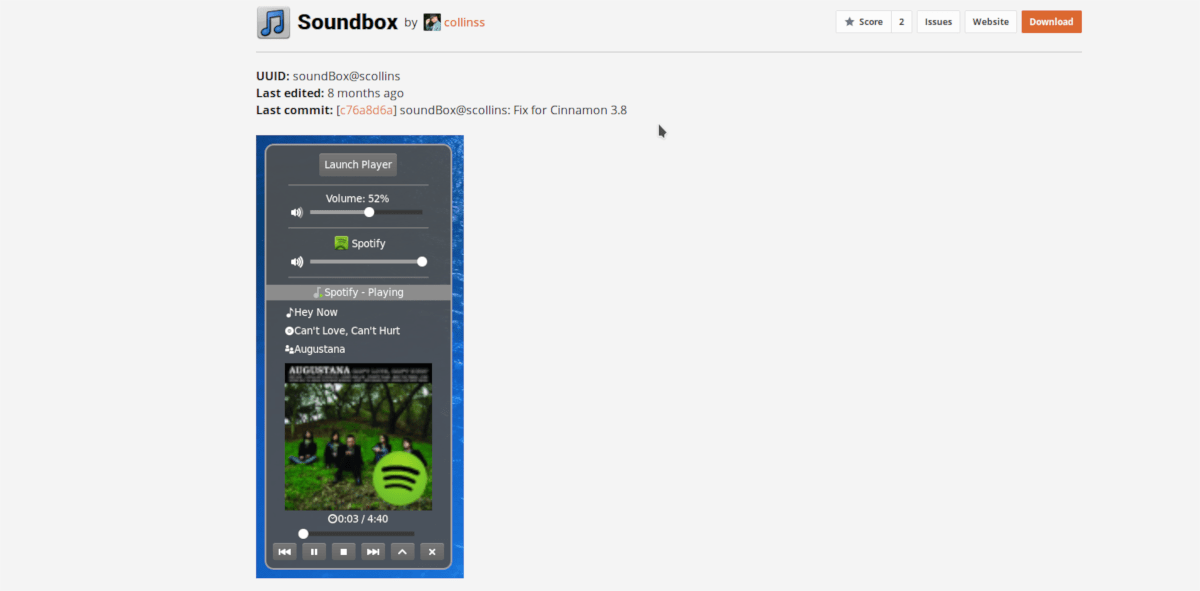
Task: Pause playback with the pause button
Action: click(x=314, y=551)
